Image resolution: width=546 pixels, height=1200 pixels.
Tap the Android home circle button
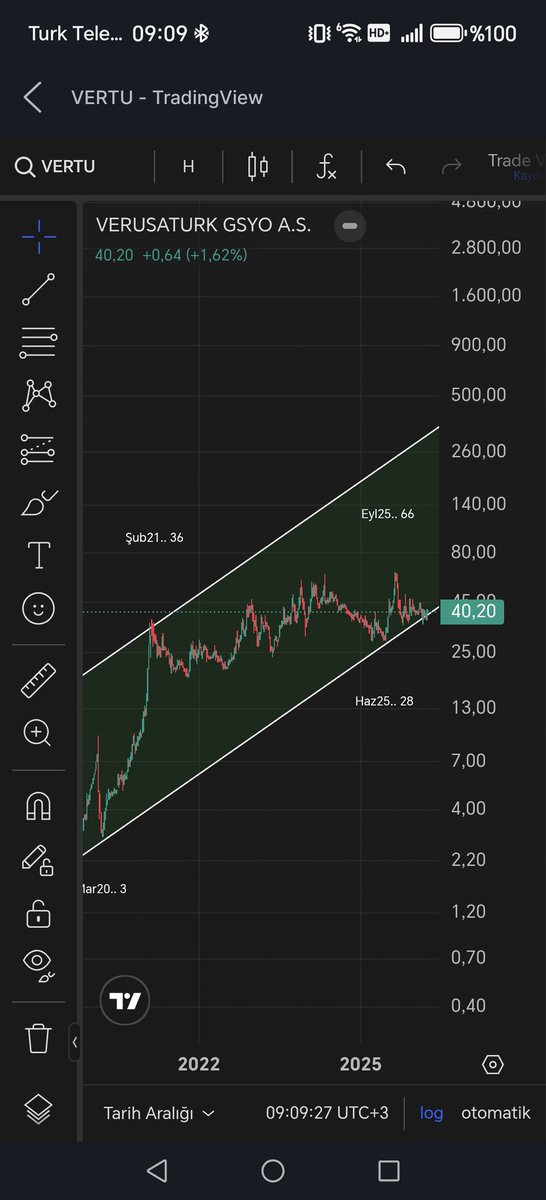[x=273, y=1170]
